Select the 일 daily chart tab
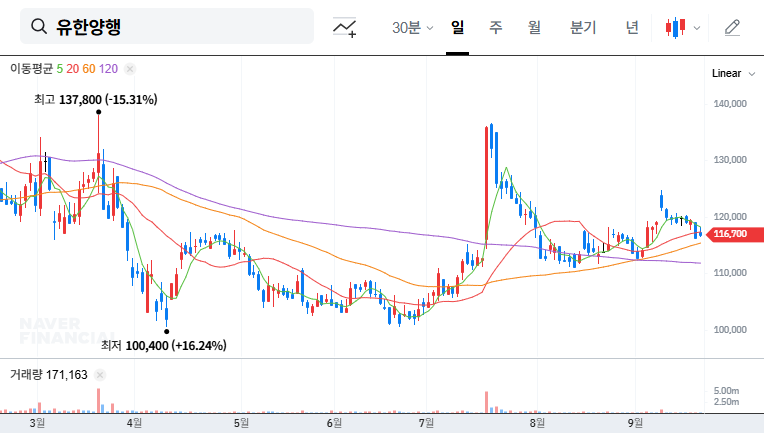The height and width of the screenshot is (433, 764). click(x=457, y=27)
